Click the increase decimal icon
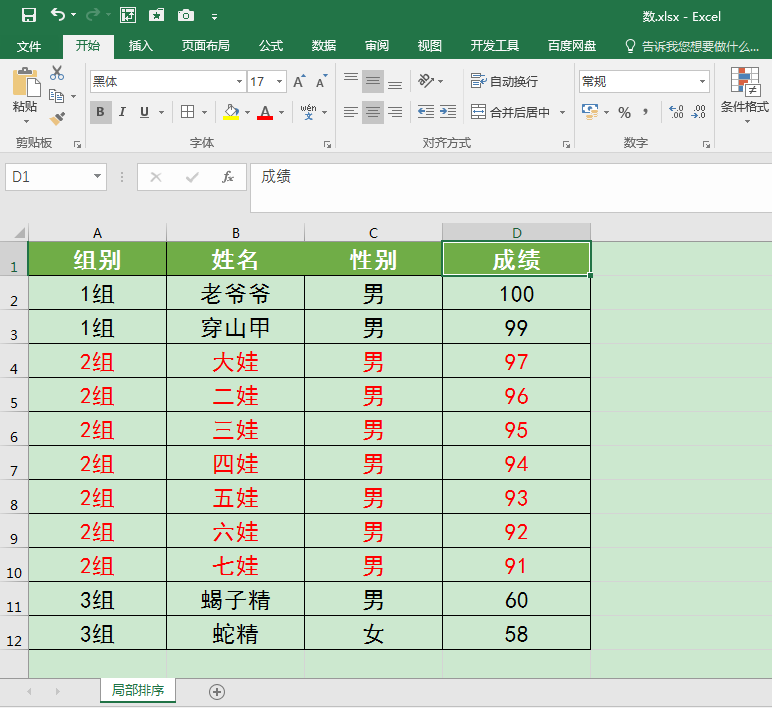Image resolution: width=772 pixels, height=708 pixels. pyautogui.click(x=676, y=112)
